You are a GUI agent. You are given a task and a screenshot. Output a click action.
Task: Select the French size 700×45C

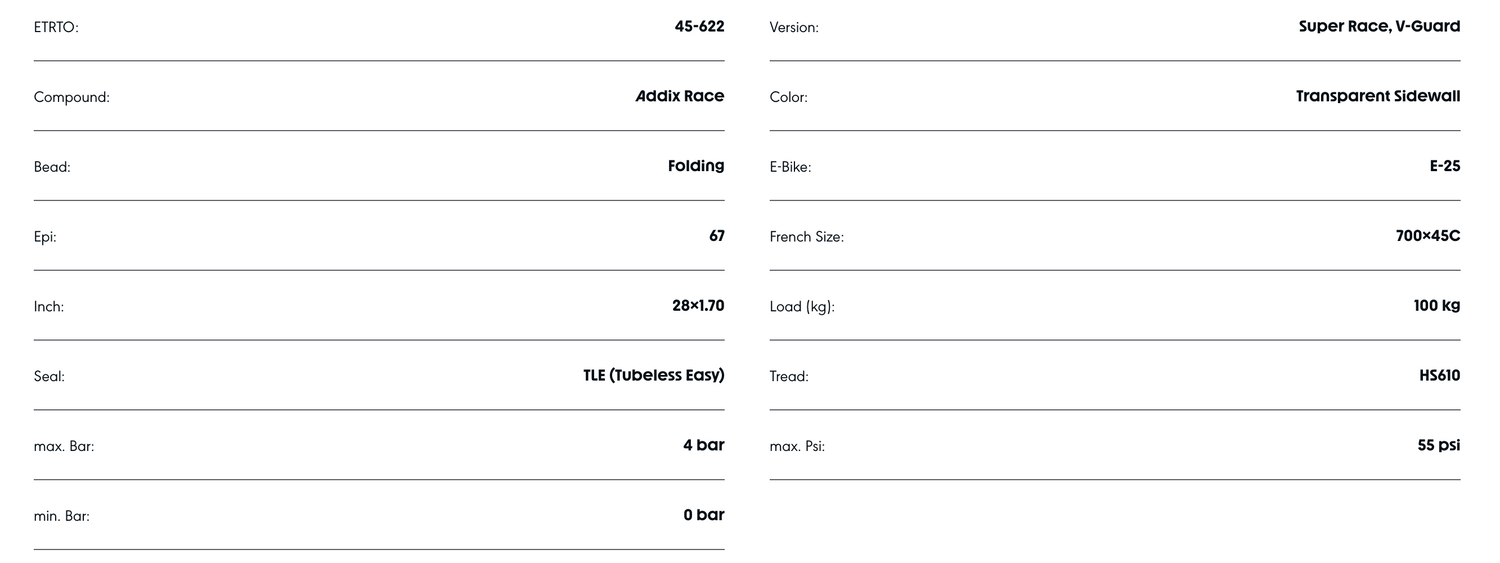1428,236
